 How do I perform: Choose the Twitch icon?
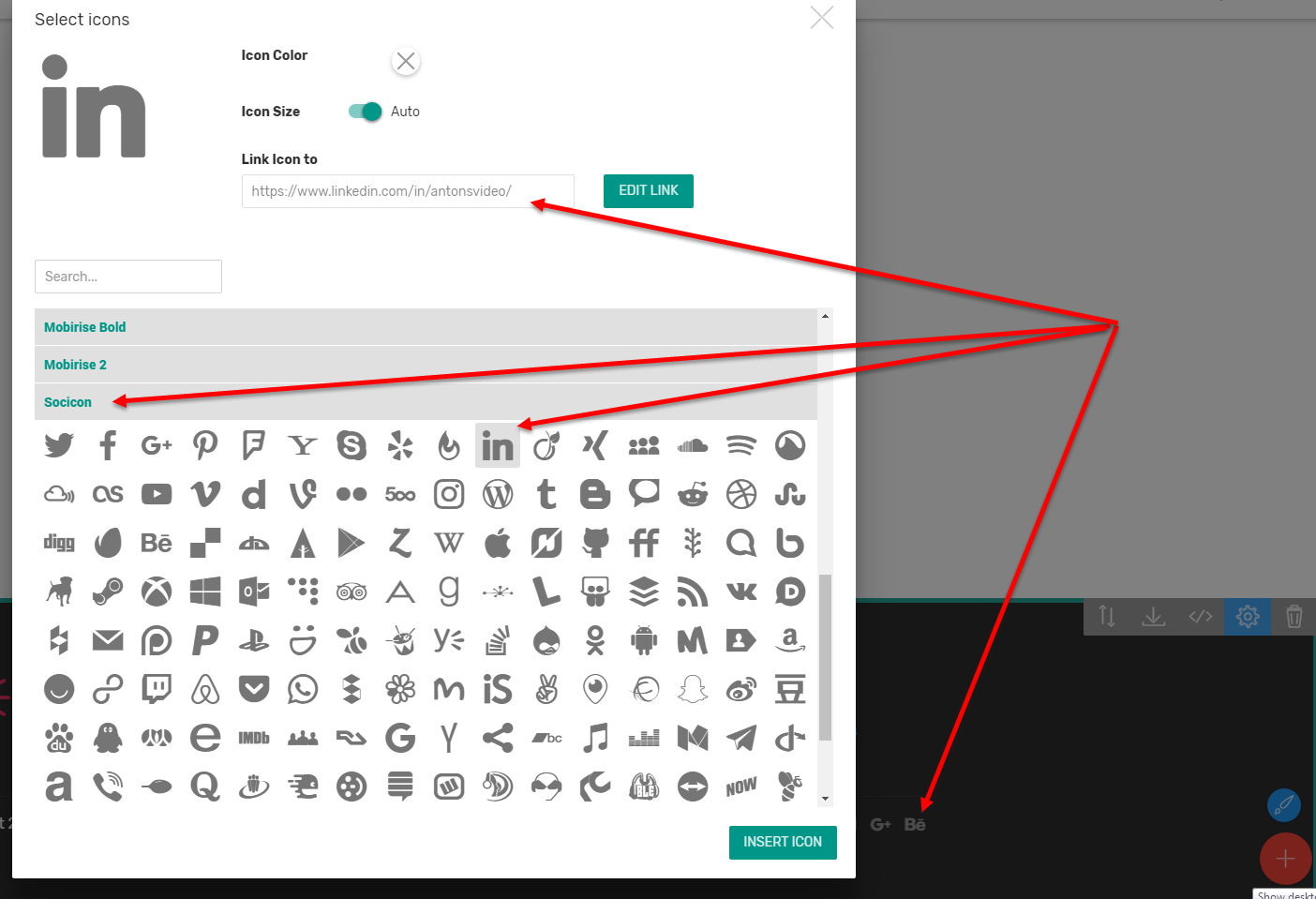tap(157, 689)
